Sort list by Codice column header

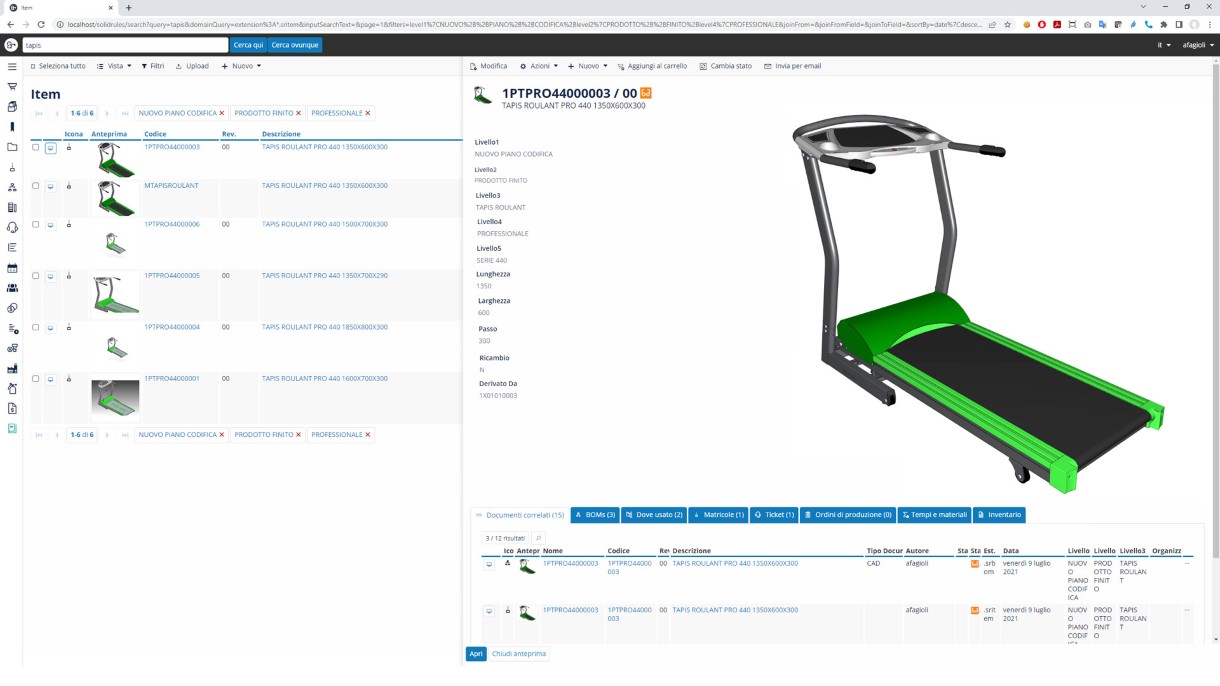point(155,134)
